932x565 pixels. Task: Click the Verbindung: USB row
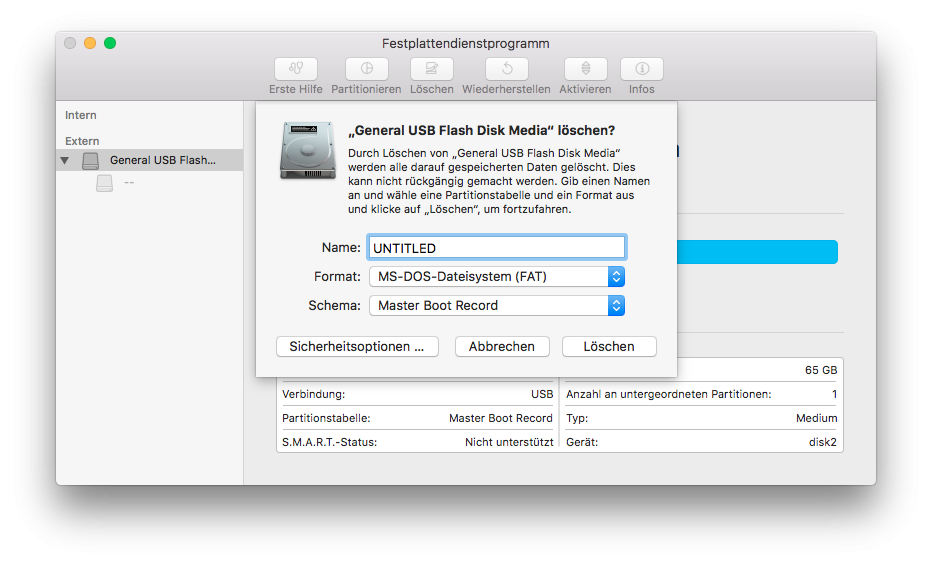click(417, 394)
